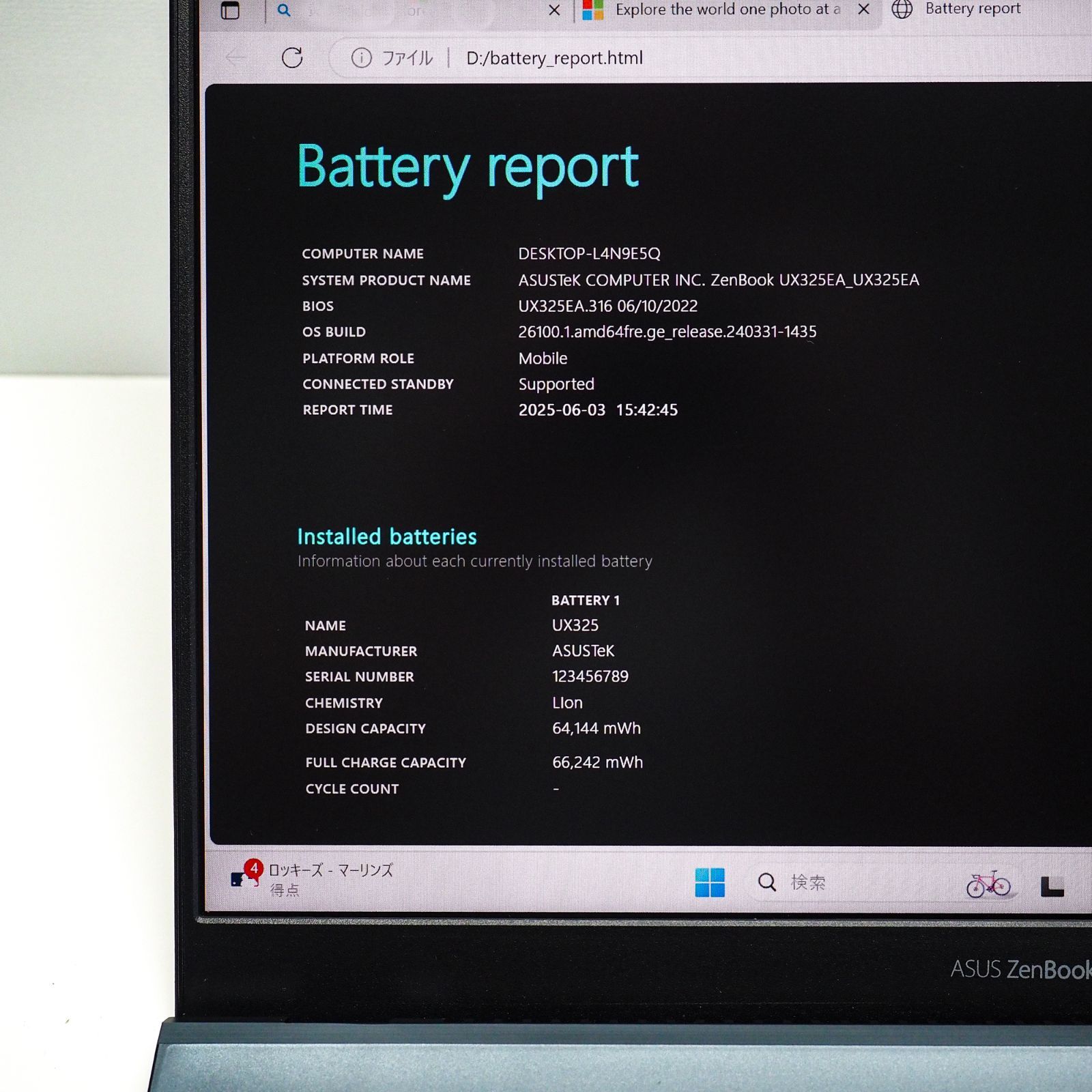
Task: Click the Installed batteries heading
Action: 387,536
